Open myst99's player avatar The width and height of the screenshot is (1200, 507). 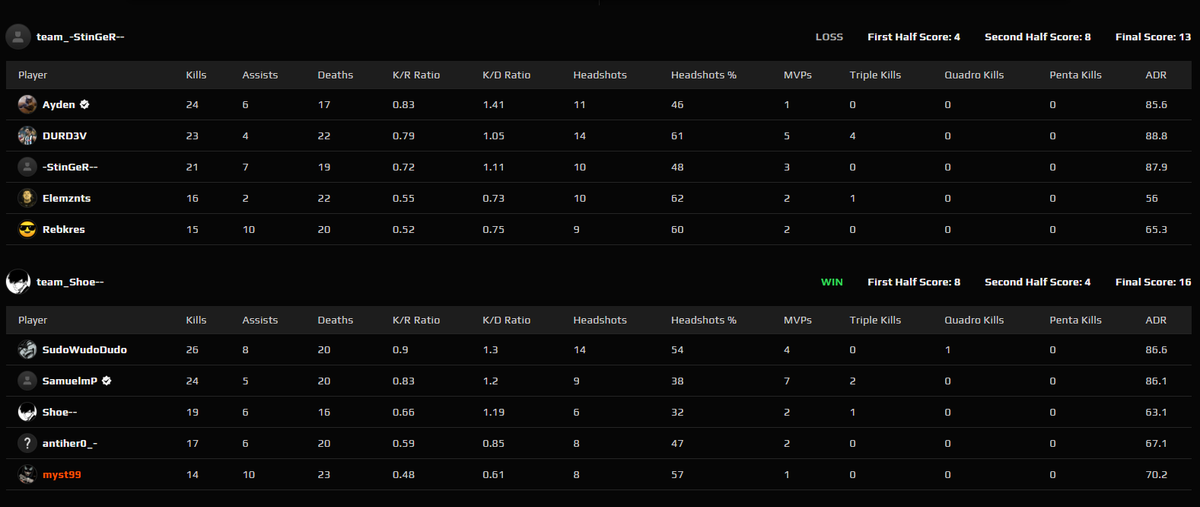pos(27,474)
